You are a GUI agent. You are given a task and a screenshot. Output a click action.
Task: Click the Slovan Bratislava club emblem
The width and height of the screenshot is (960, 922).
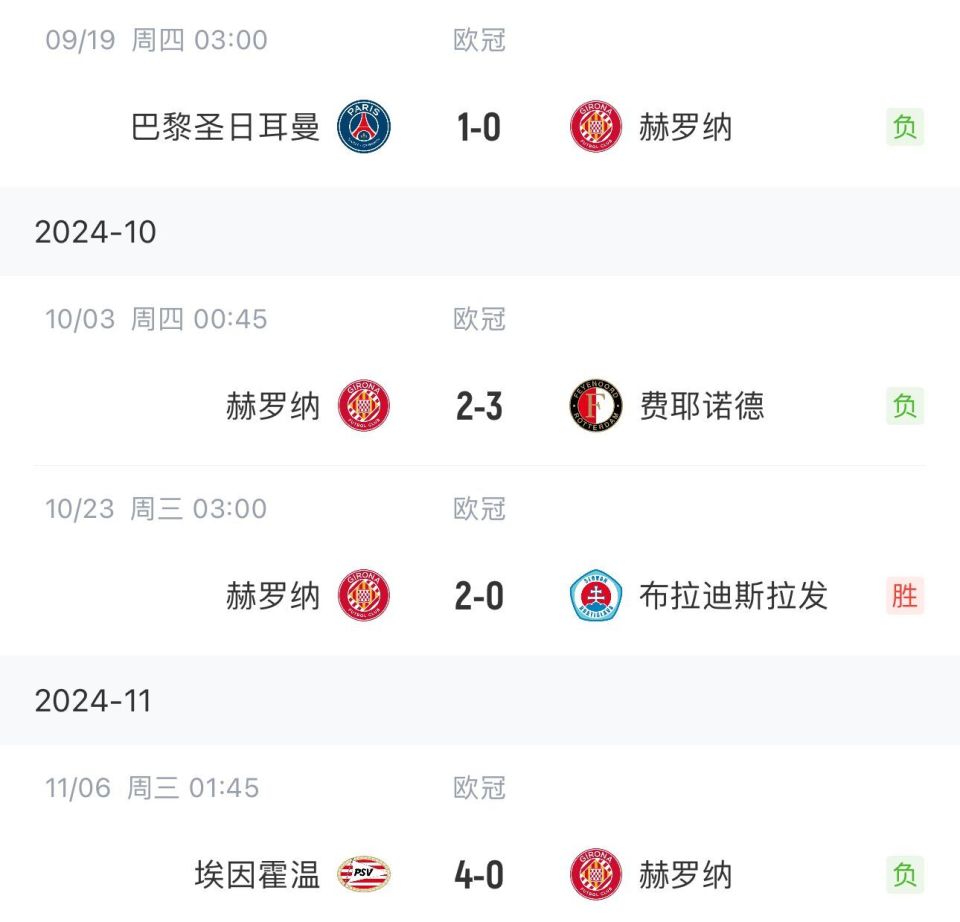coord(597,596)
